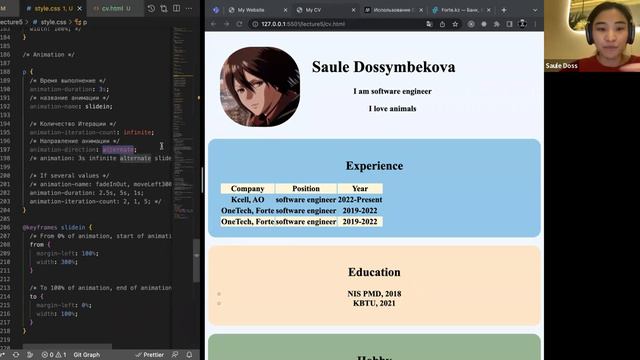Close the Использование browser tab
The width and height of the screenshot is (640, 360).
pos(421,10)
